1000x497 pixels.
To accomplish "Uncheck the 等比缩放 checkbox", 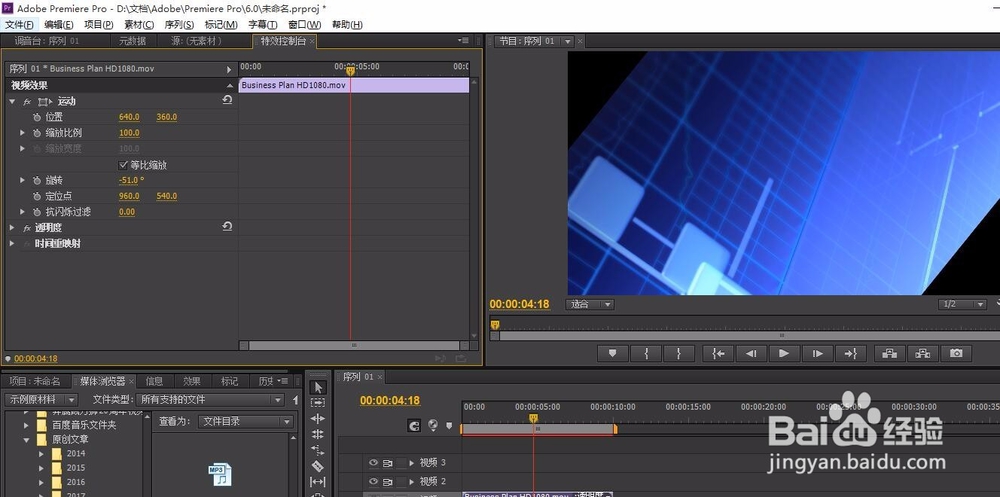I will 123,165.
